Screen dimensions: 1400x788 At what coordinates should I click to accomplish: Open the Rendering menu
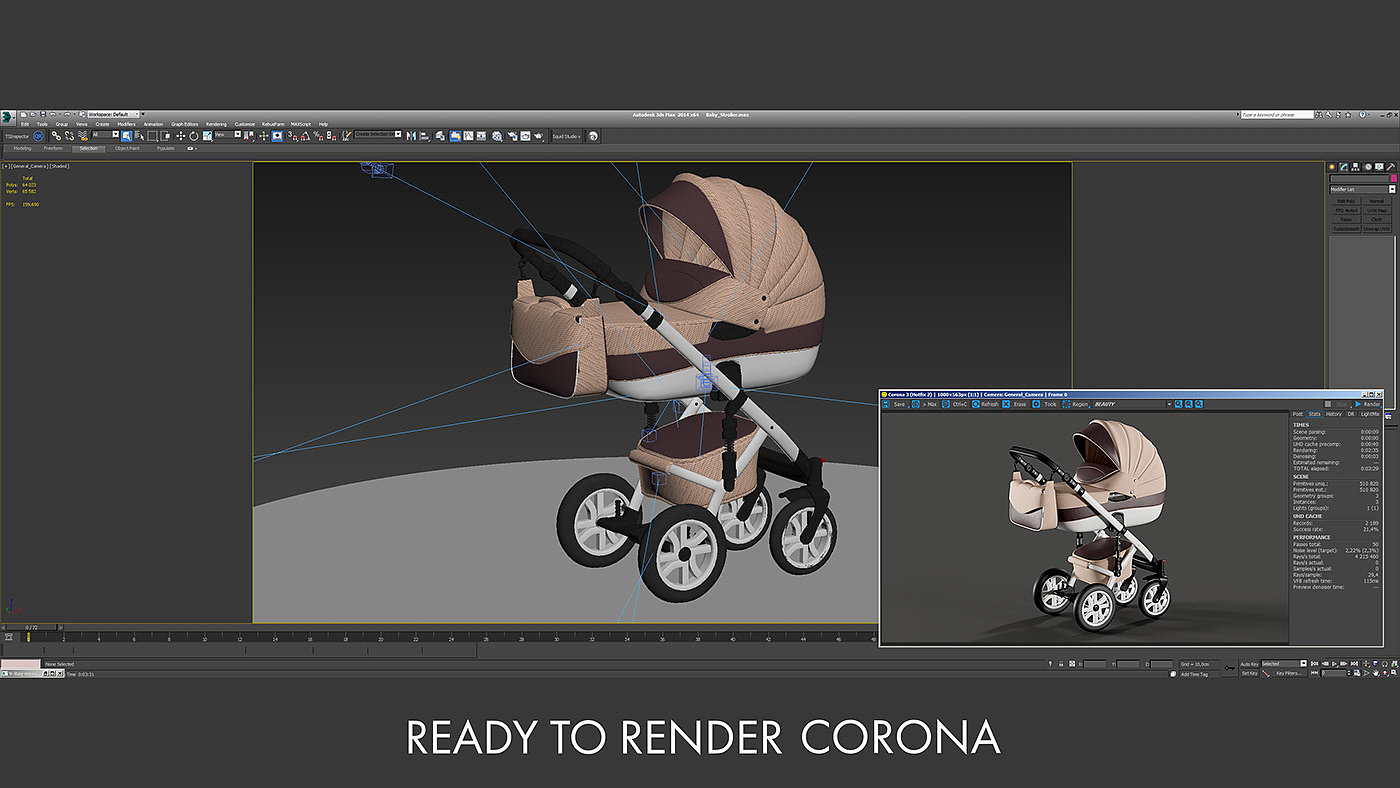tap(216, 124)
